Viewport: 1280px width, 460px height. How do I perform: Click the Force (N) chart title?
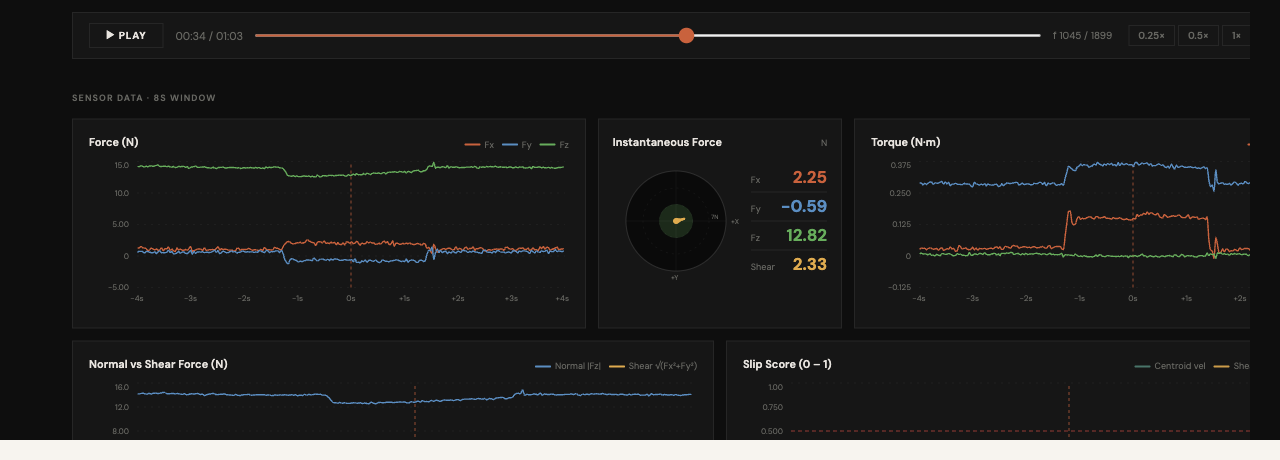point(114,142)
